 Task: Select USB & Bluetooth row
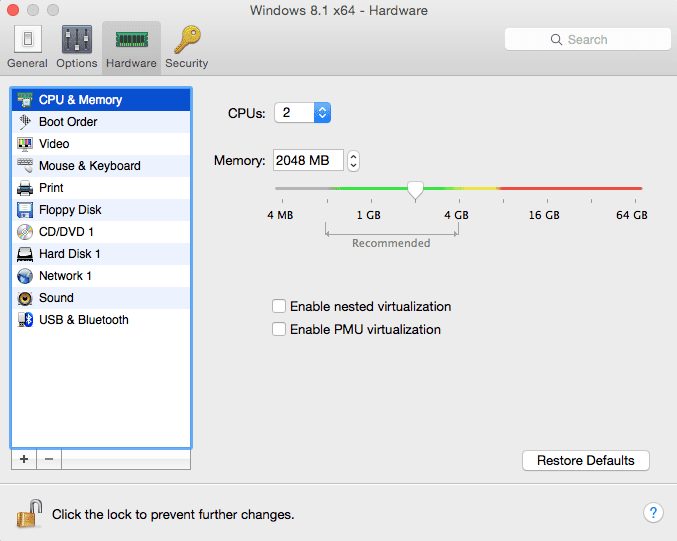(x=101, y=320)
